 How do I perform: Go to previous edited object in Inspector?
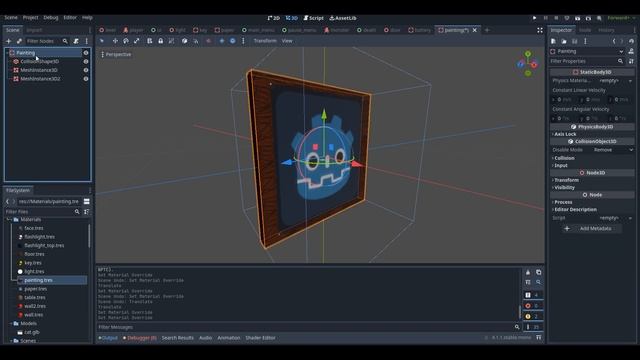[614, 41]
